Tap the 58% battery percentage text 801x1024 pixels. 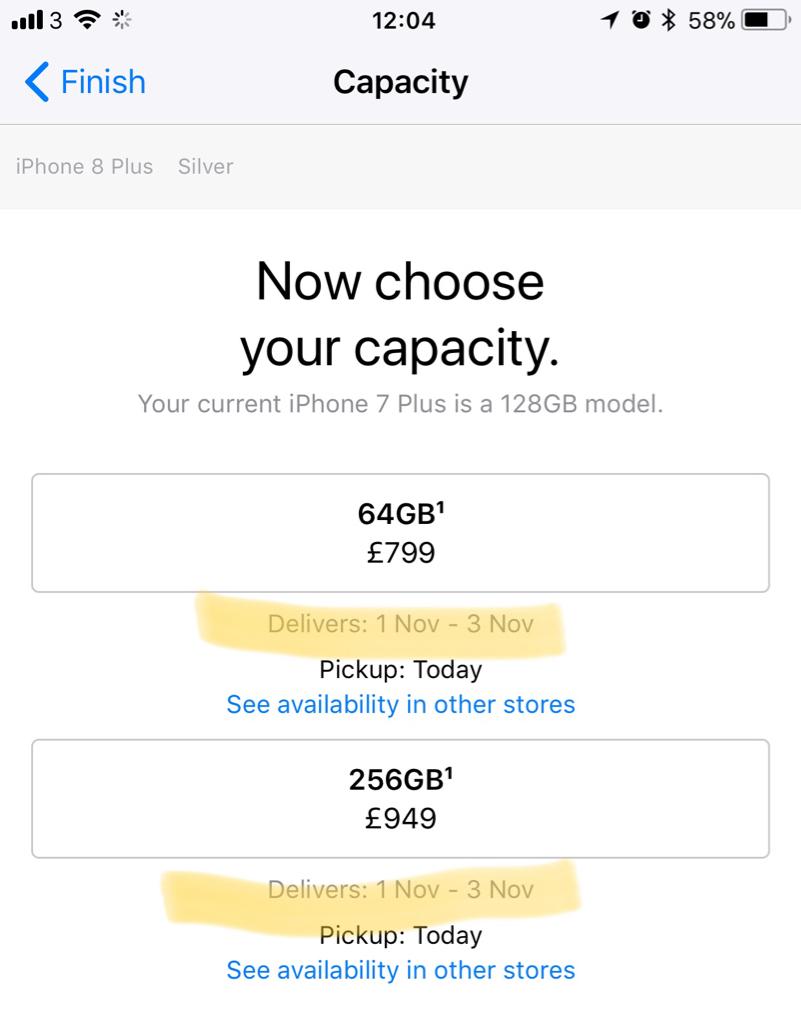(x=711, y=20)
